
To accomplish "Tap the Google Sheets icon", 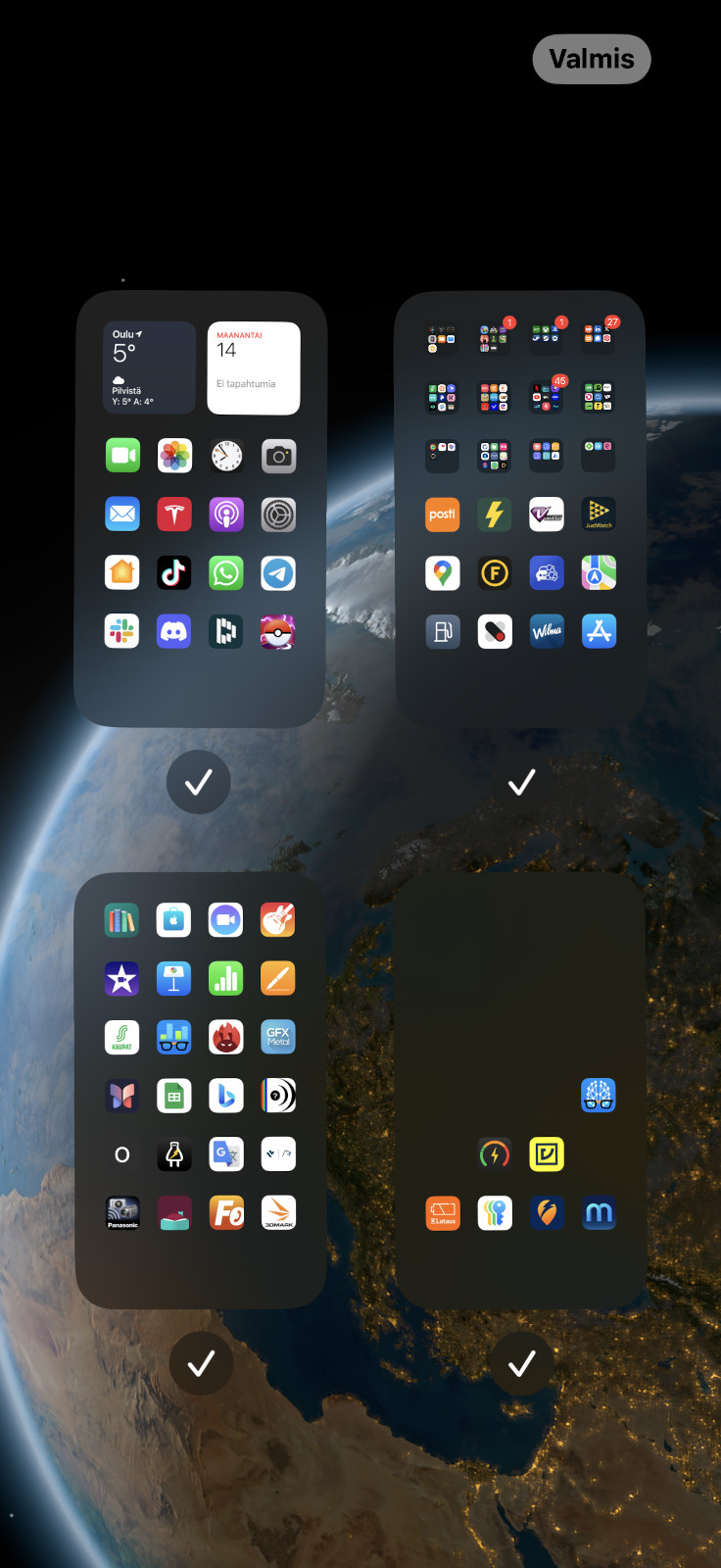I will pyautogui.click(x=173, y=1096).
